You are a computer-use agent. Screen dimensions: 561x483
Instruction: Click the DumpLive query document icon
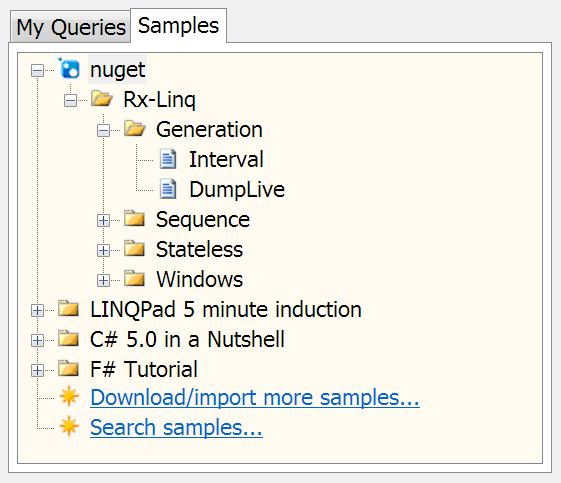click(168, 189)
